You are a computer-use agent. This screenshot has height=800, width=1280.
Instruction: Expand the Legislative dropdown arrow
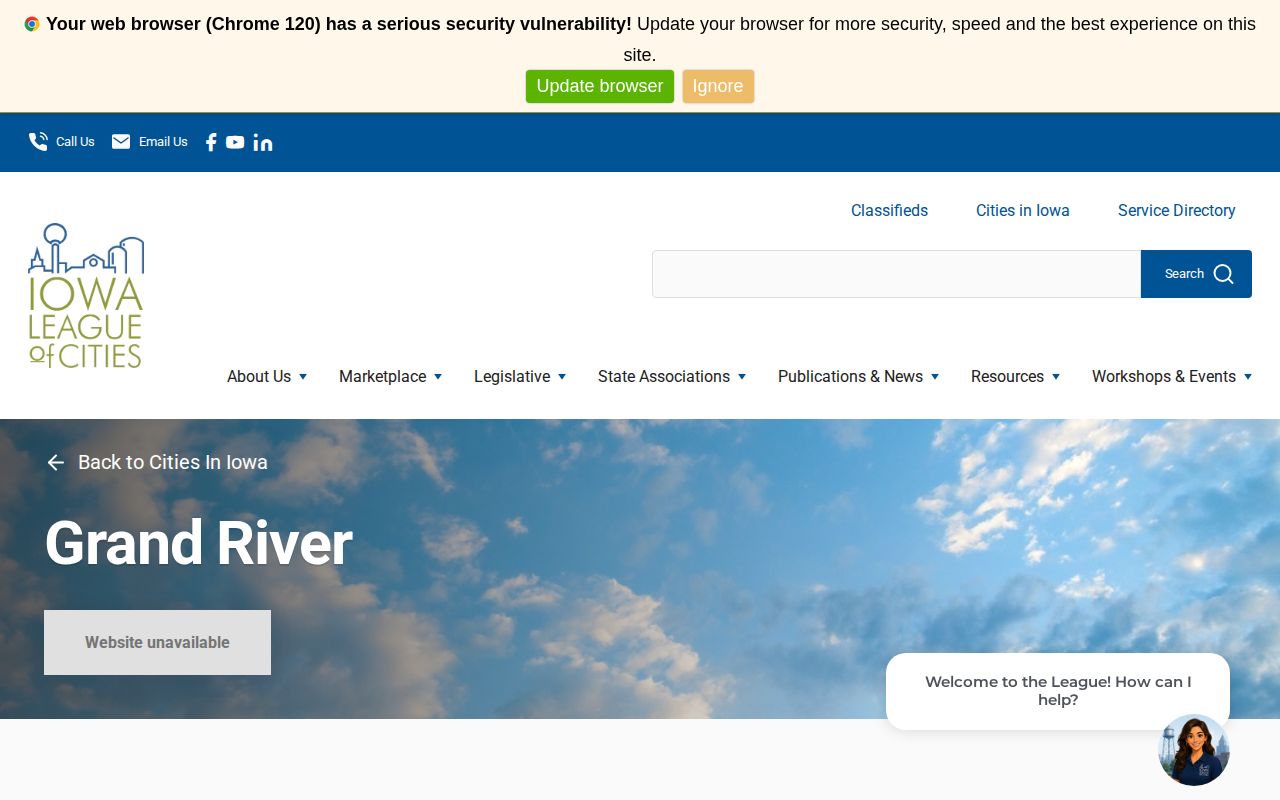point(562,377)
